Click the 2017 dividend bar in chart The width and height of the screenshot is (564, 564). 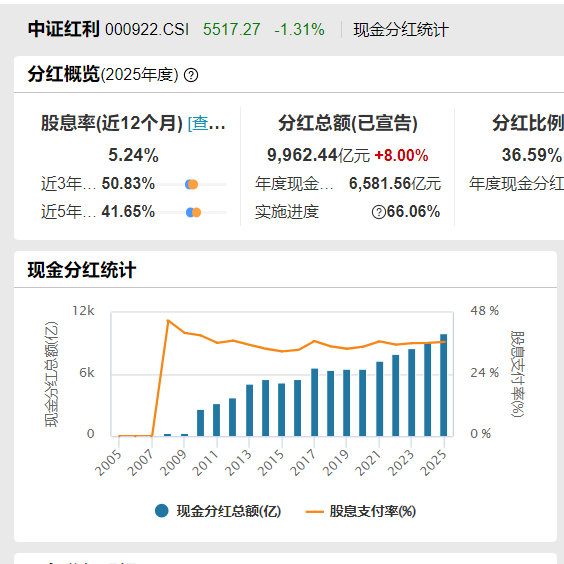click(x=314, y=402)
